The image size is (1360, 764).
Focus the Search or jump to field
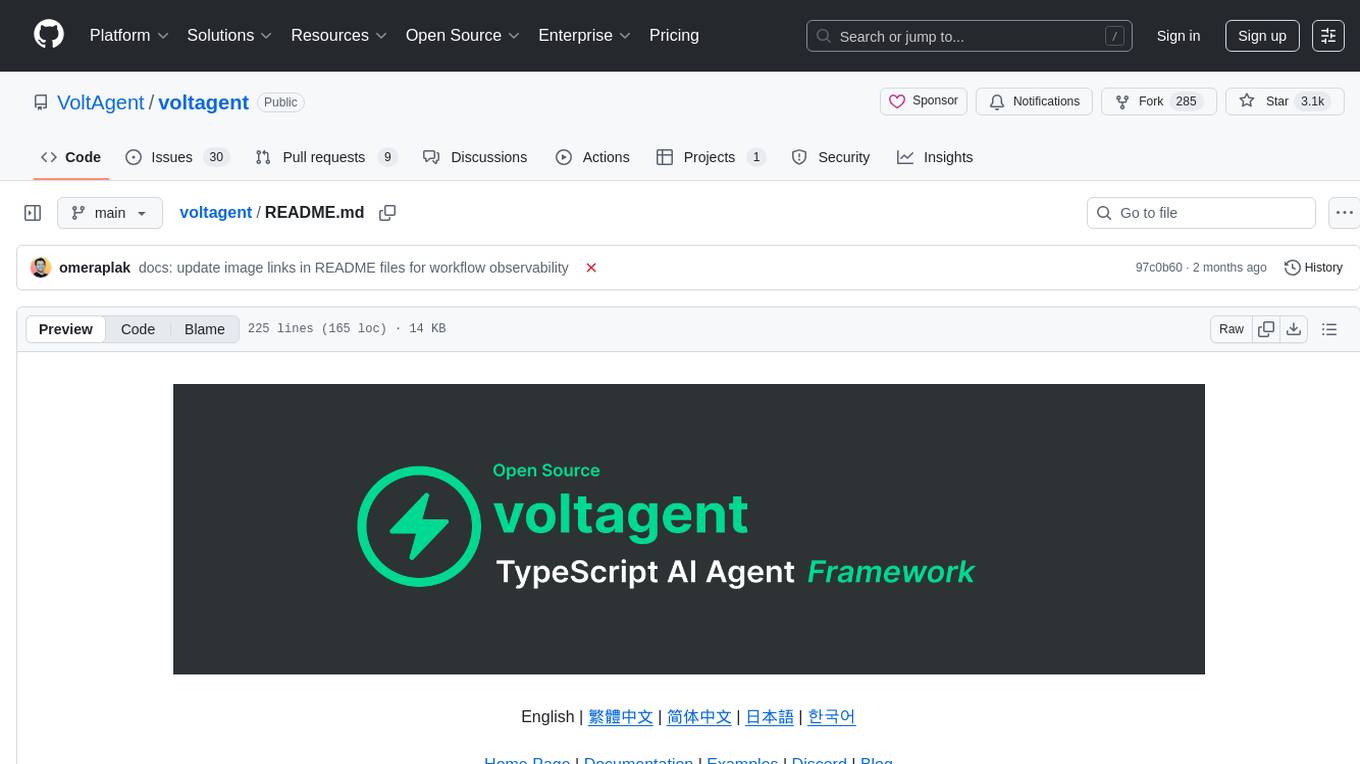(x=969, y=36)
